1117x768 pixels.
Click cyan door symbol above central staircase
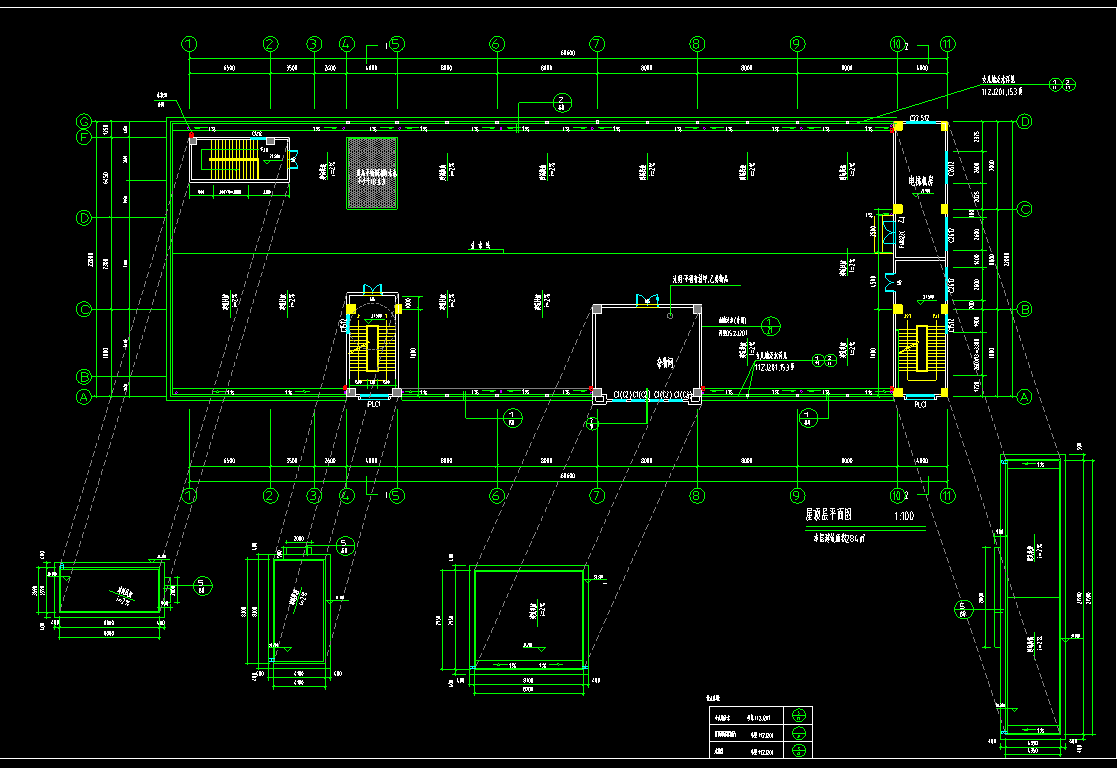coord(376,290)
